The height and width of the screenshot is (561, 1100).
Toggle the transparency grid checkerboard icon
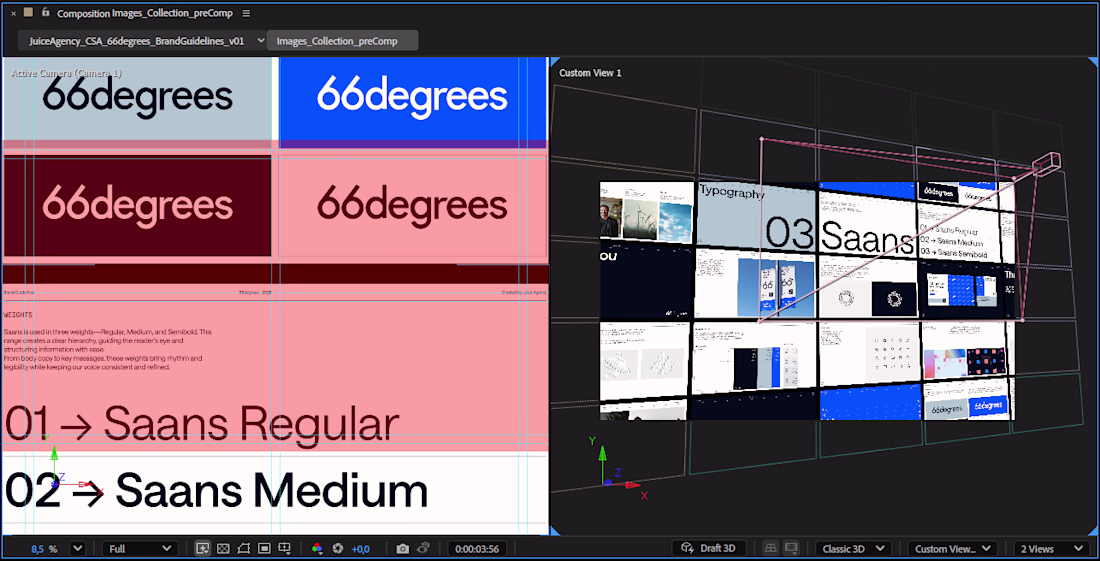223,548
